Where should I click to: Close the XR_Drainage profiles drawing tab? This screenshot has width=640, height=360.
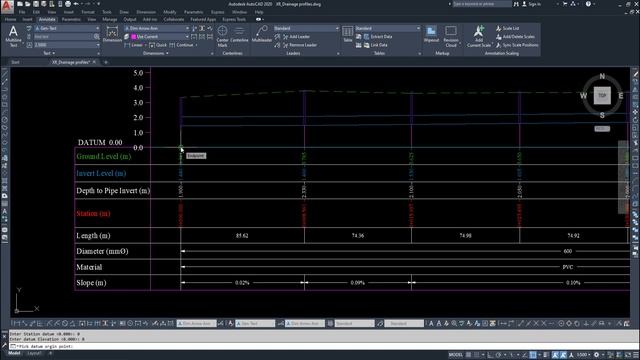[94, 62]
